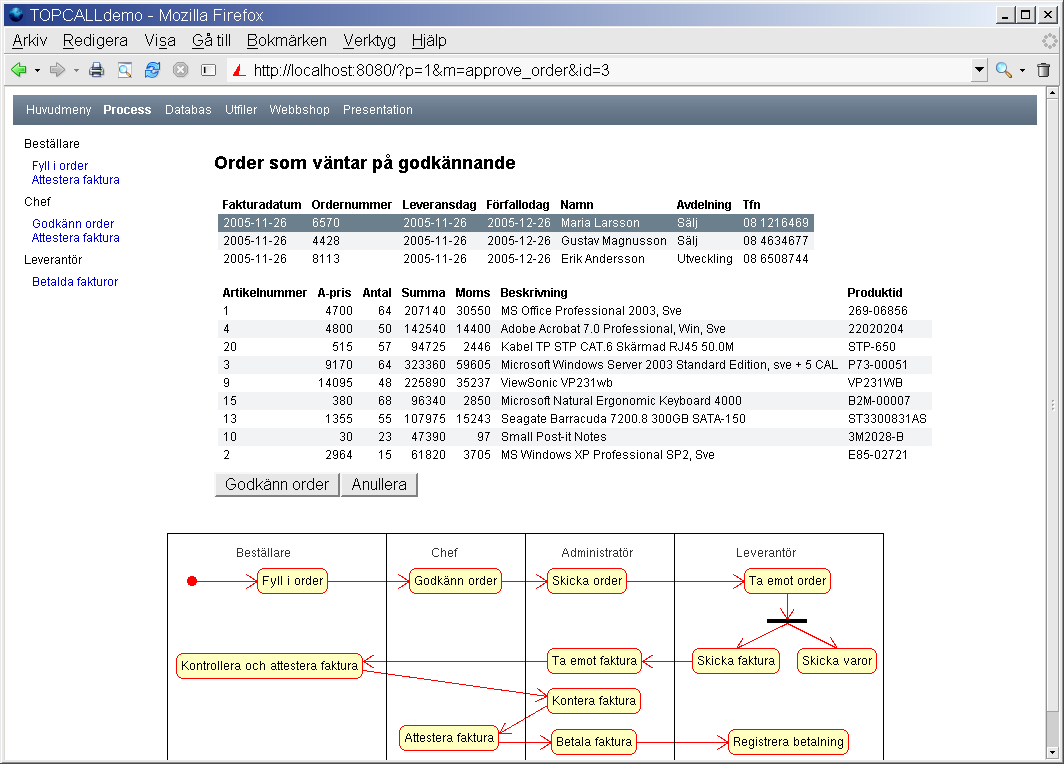The height and width of the screenshot is (764, 1064).
Task: Click the grey Forward arrow button
Action: coord(57,70)
